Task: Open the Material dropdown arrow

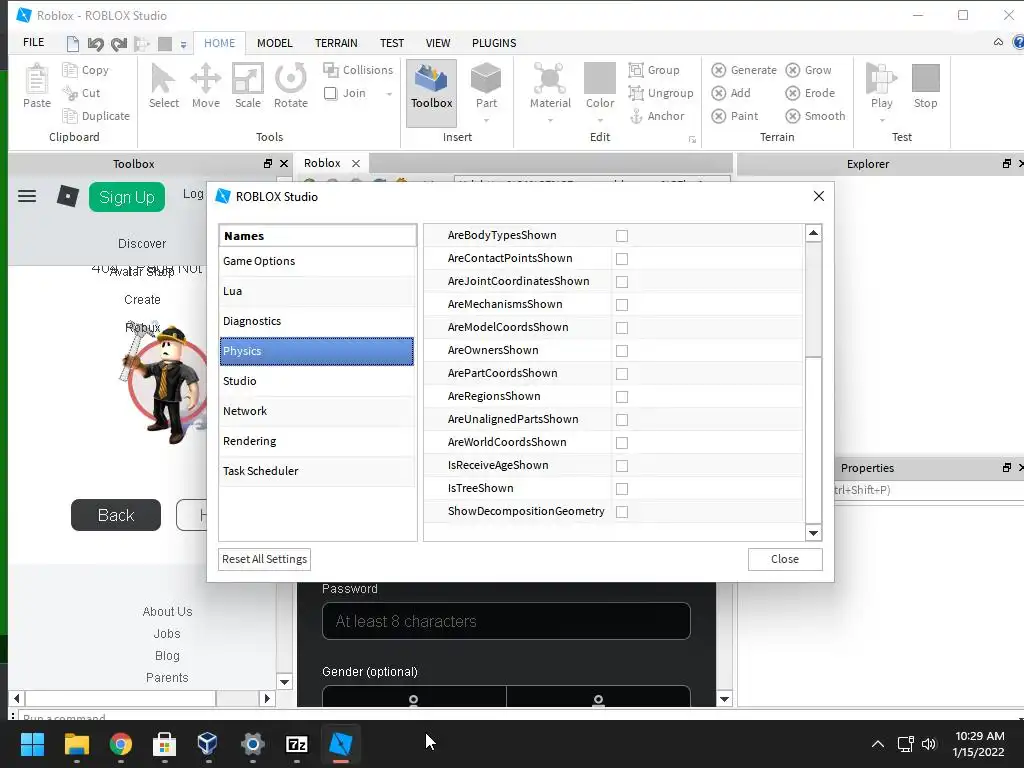Action: [x=550, y=120]
